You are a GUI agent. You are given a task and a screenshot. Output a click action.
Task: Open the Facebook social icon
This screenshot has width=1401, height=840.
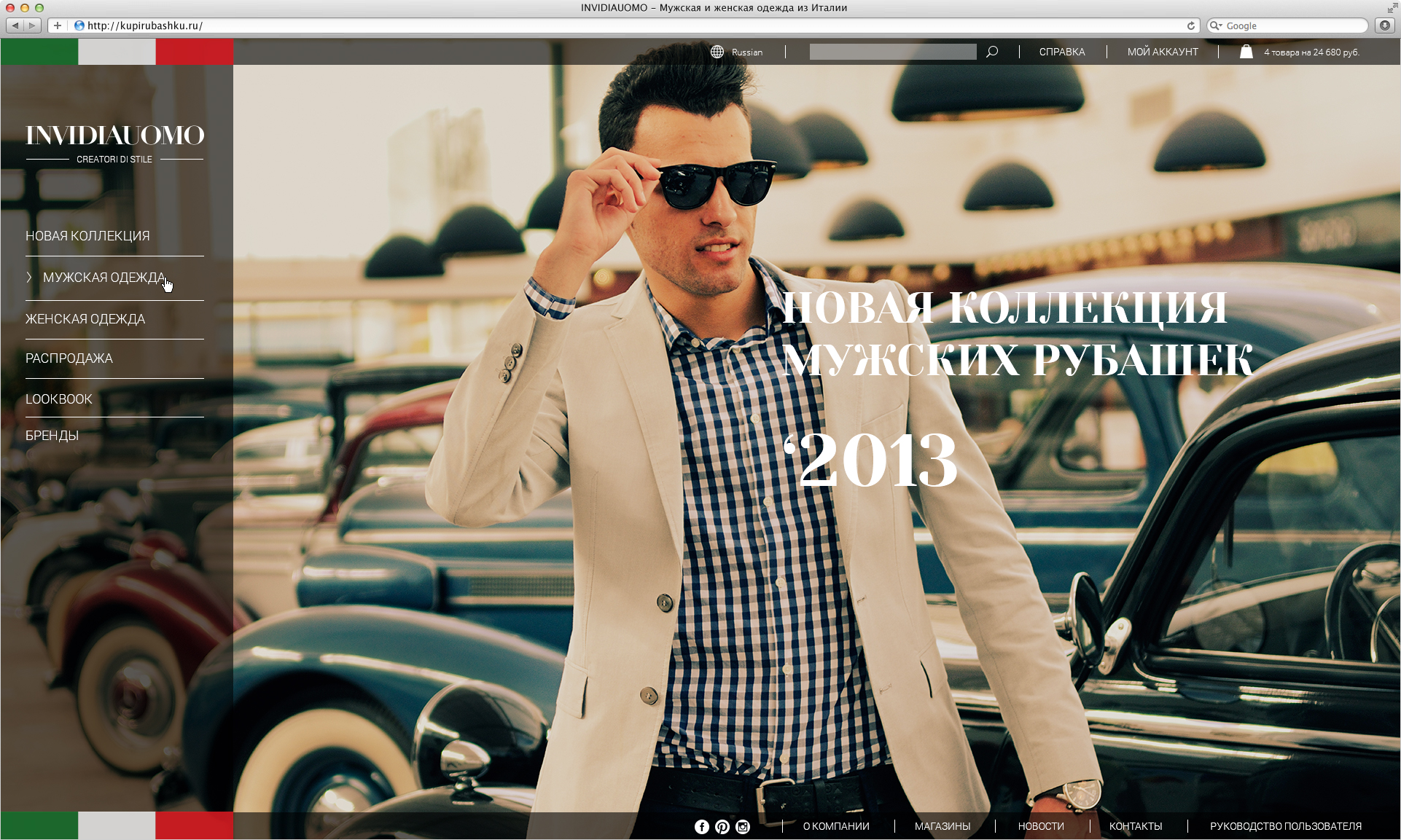702,826
